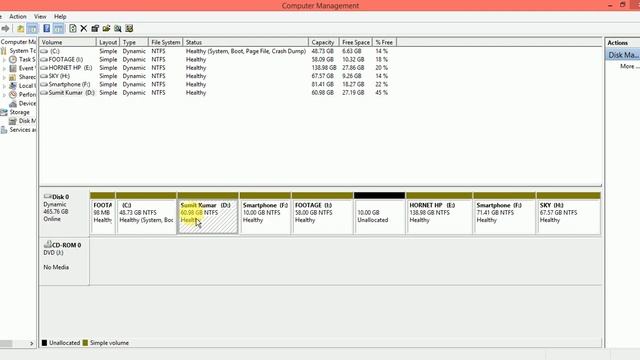Screen dimensions: 640x360
Task: Select the 10.00 GB Unallocated partition block
Action: pyautogui.click(x=380, y=213)
